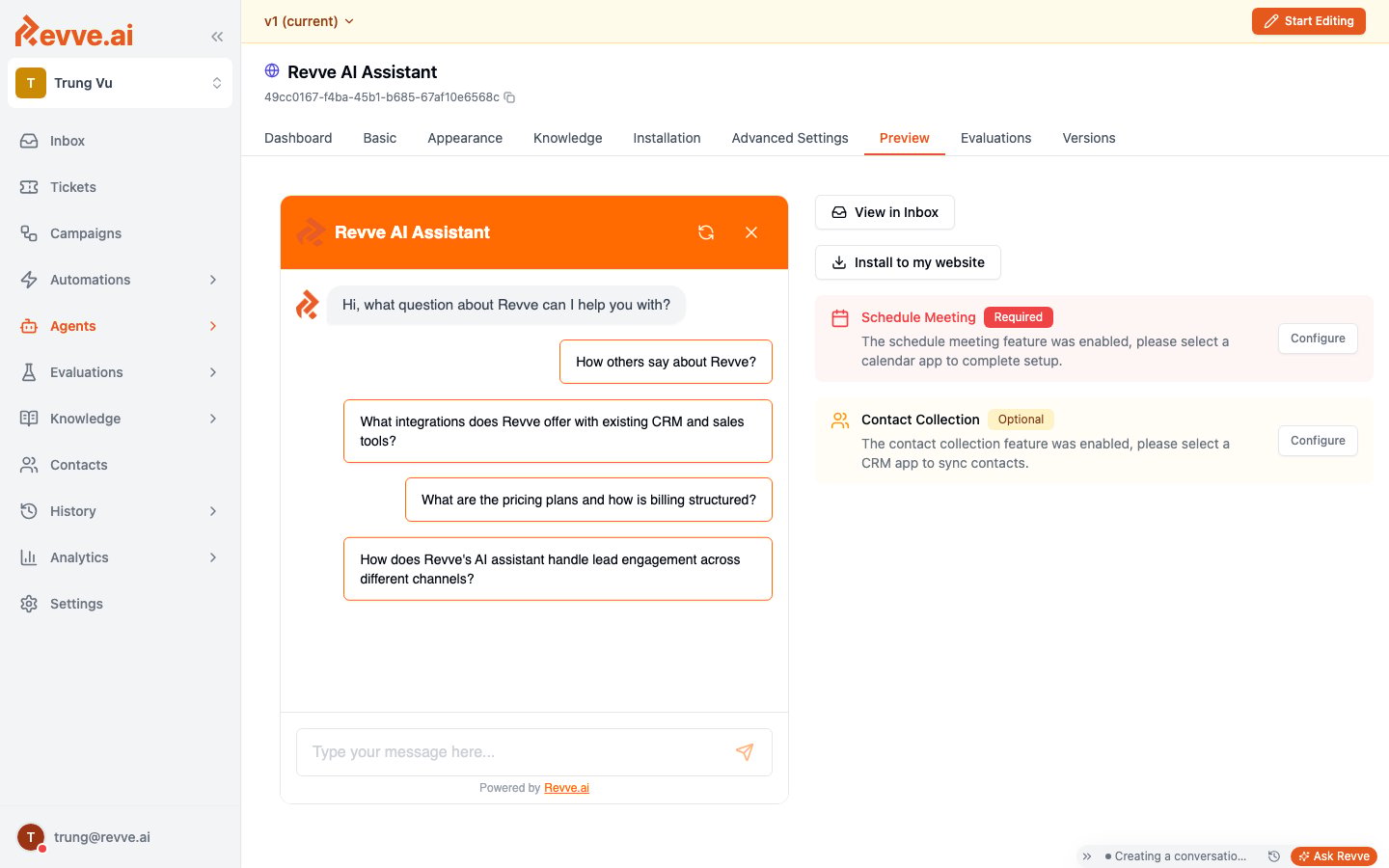Click the Schedule Meeting calendar icon

click(x=840, y=318)
